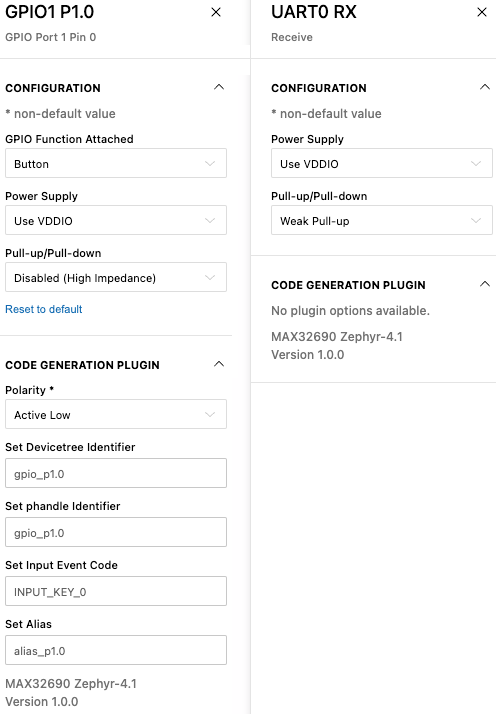Collapse GPIO1 Code Generation Plugin section
The width and height of the screenshot is (496, 714).
pyautogui.click(x=219, y=364)
